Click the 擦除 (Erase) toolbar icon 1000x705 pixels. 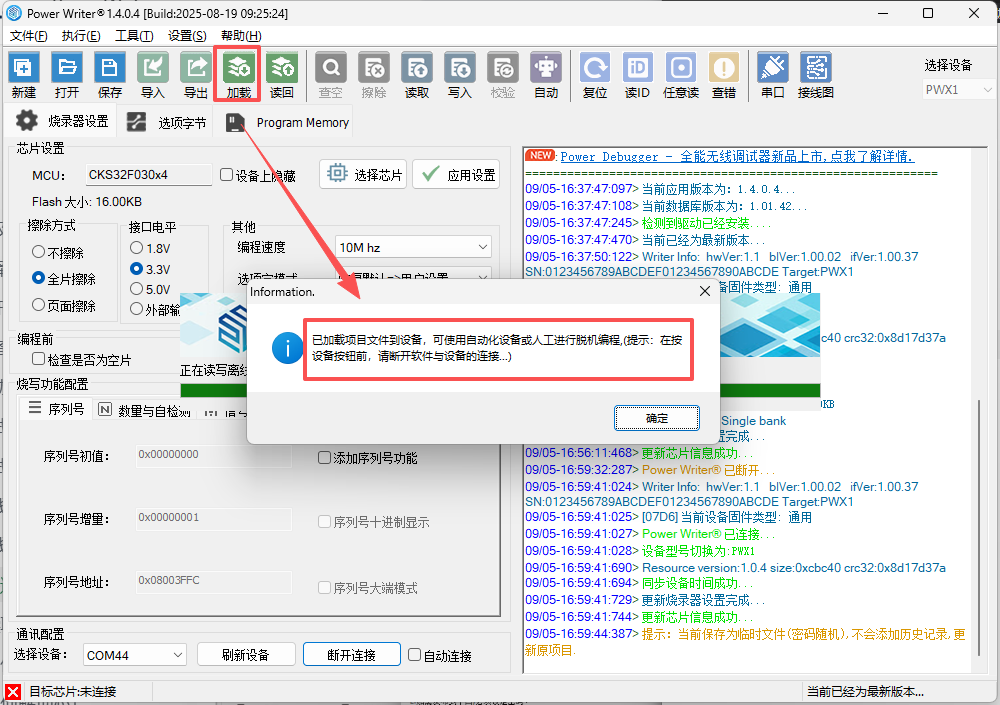[x=374, y=75]
